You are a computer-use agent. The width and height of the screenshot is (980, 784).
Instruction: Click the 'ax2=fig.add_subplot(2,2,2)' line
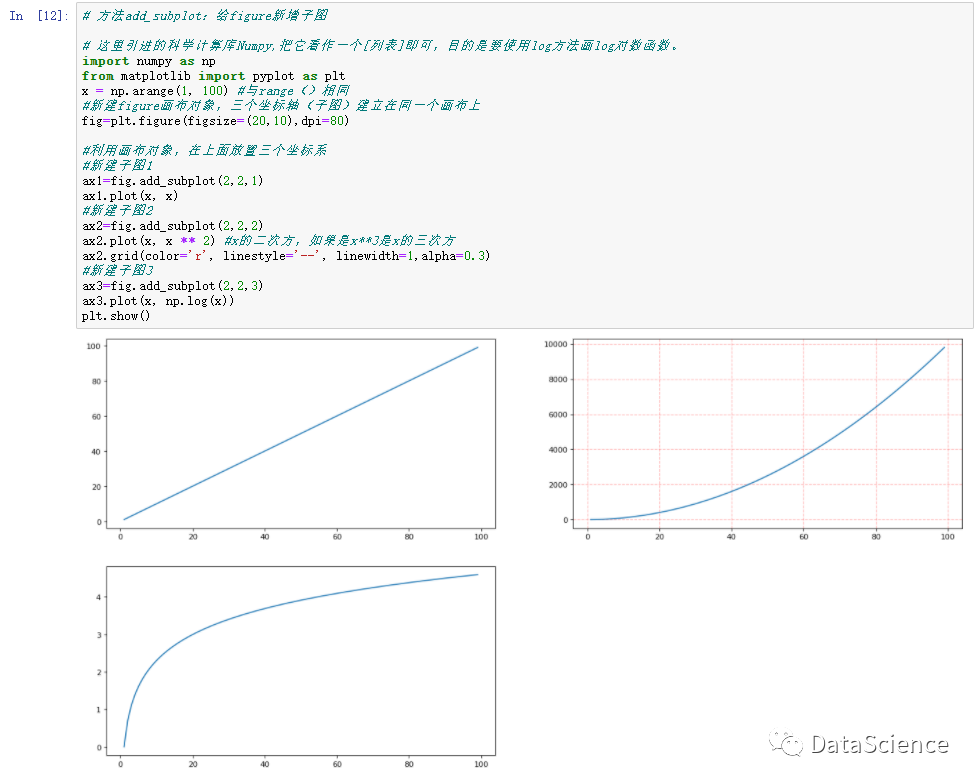pyautogui.click(x=172, y=226)
